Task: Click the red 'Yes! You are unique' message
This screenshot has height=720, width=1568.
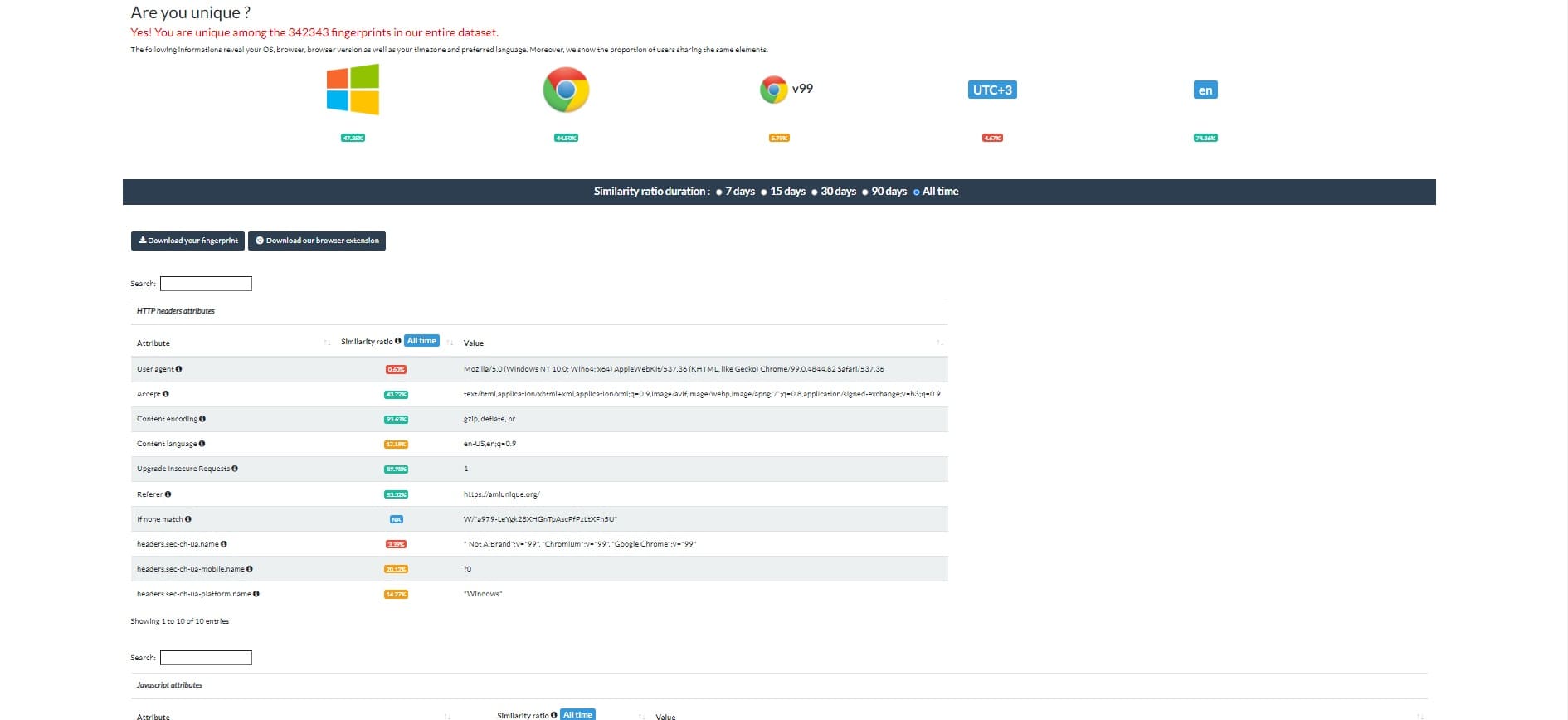Action: 314,33
